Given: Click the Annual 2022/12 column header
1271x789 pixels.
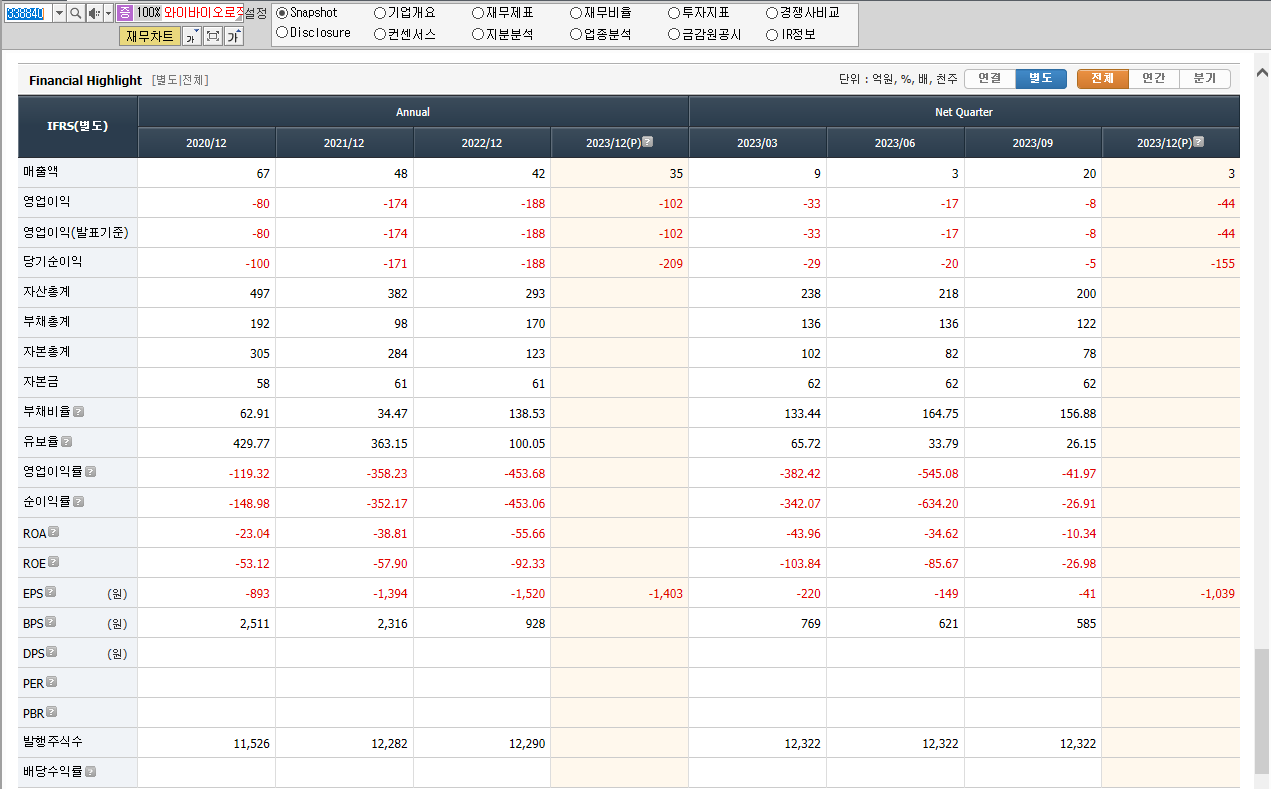Looking at the screenshot, I should coord(482,143).
